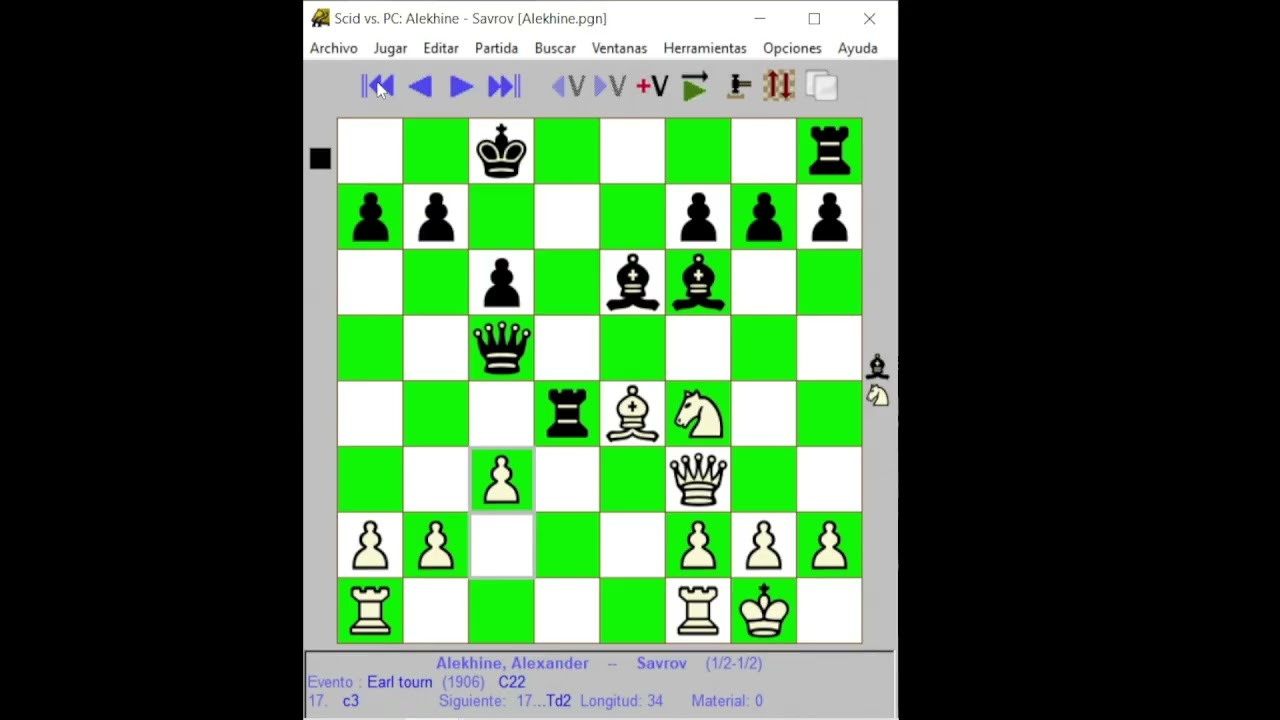
Task: Click the game result (1/2-1/2)
Action: (x=733, y=663)
